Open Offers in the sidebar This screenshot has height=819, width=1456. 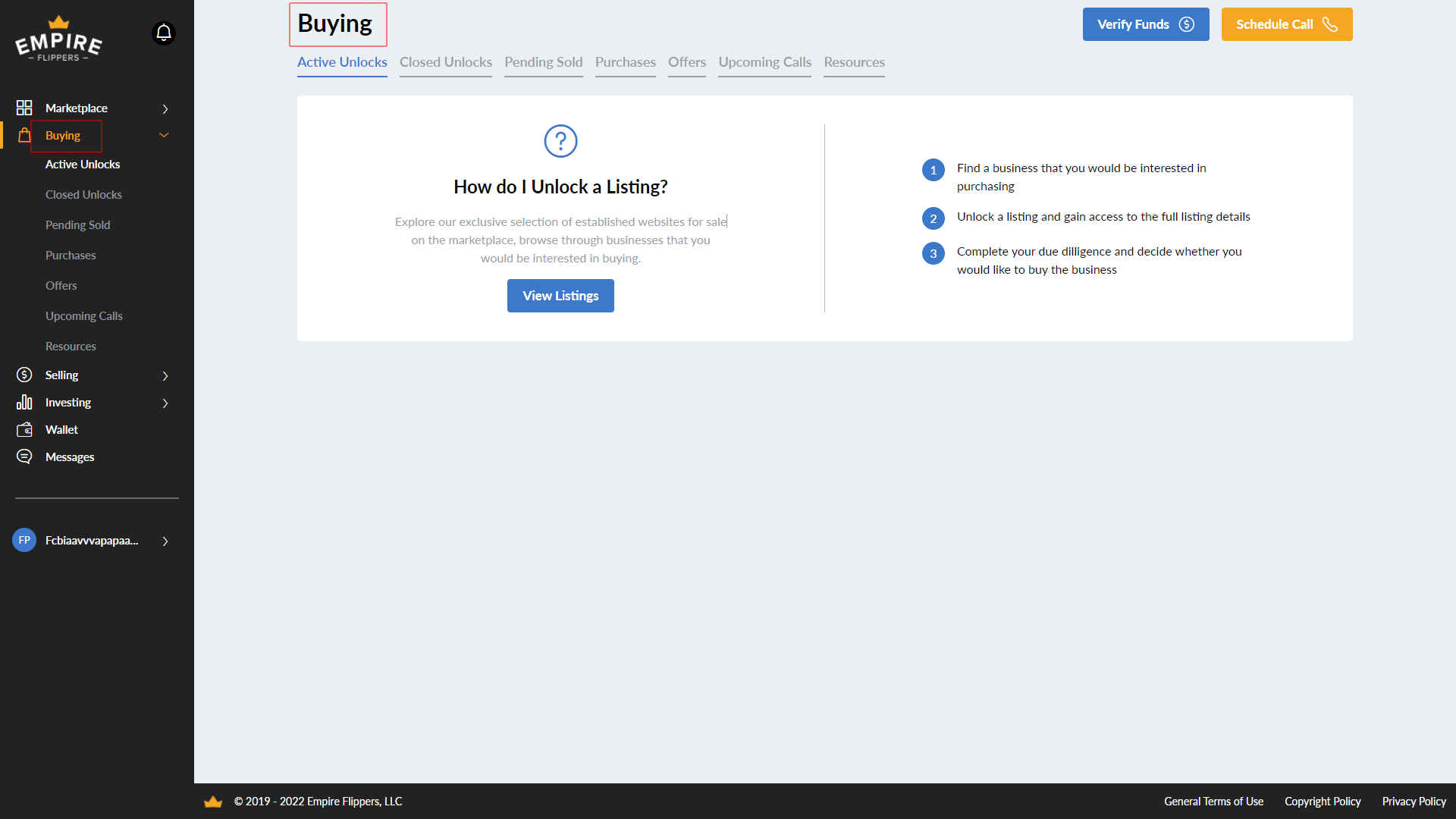pos(61,285)
